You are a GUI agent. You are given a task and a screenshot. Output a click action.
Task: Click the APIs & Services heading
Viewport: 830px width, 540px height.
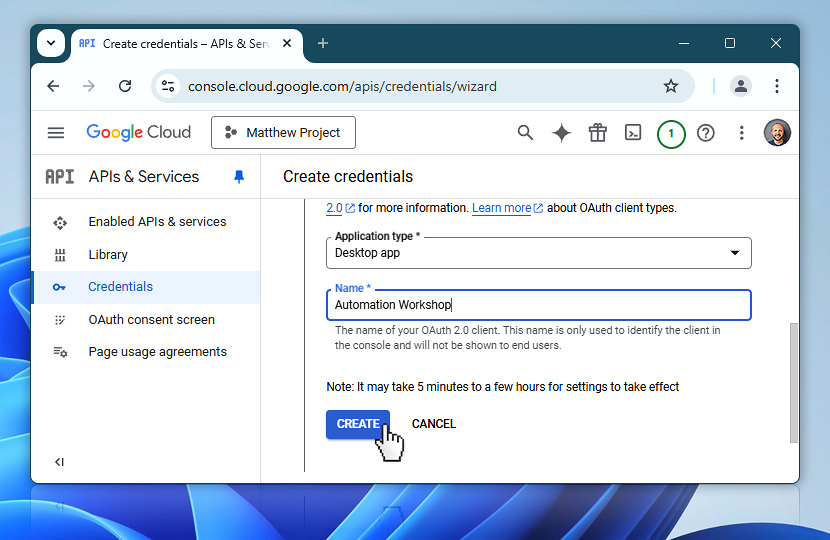coord(144,176)
